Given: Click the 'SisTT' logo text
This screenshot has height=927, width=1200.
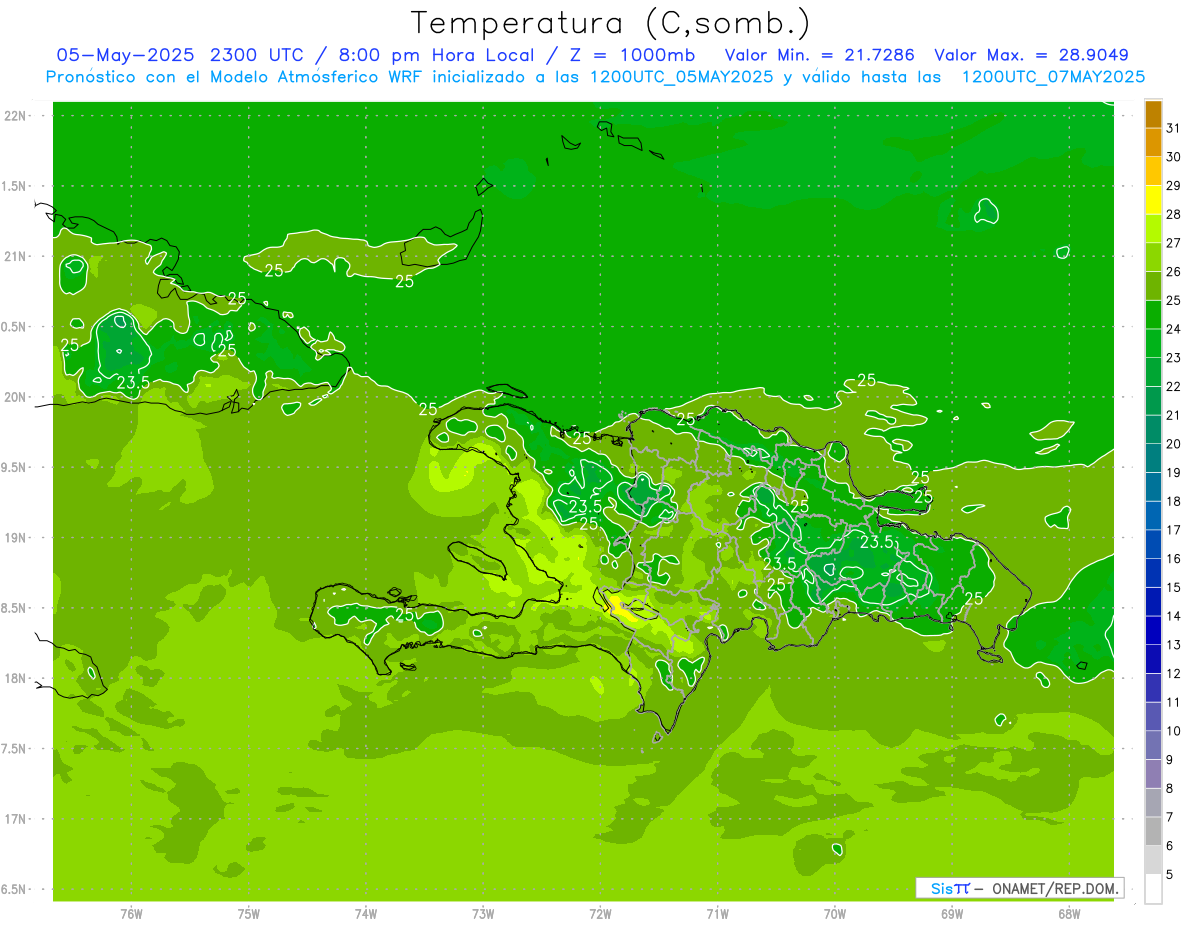Looking at the screenshot, I should [950, 888].
